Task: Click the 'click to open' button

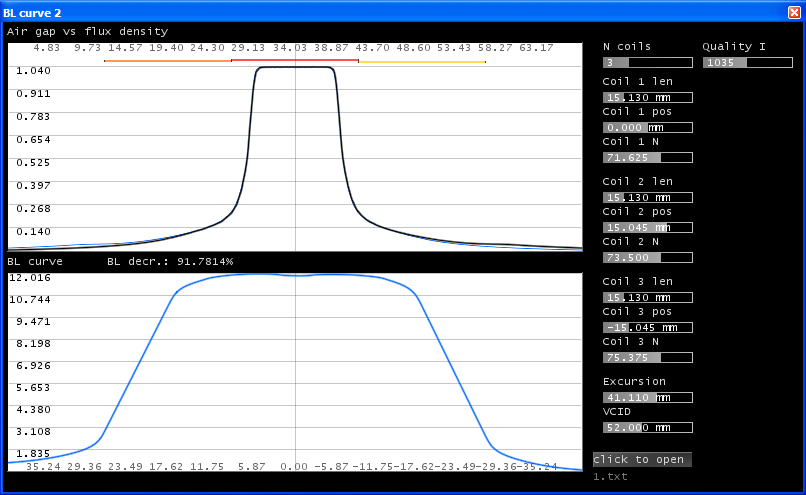Action: (642, 460)
